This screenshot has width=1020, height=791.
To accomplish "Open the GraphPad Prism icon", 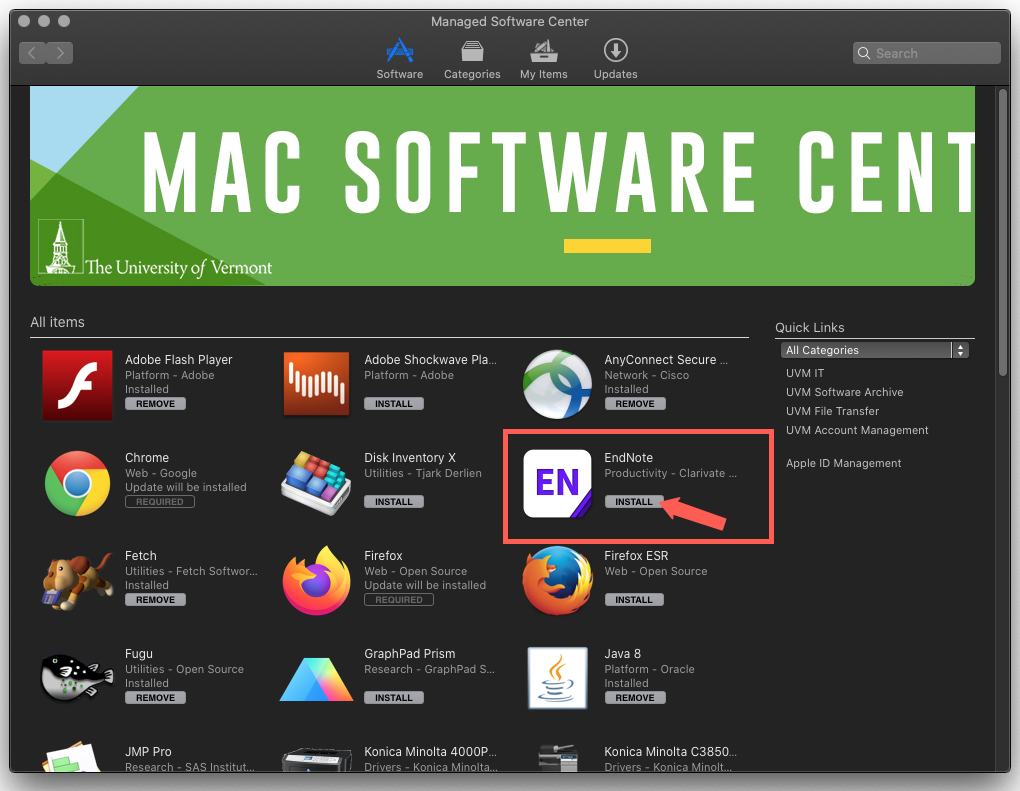I will (316, 678).
